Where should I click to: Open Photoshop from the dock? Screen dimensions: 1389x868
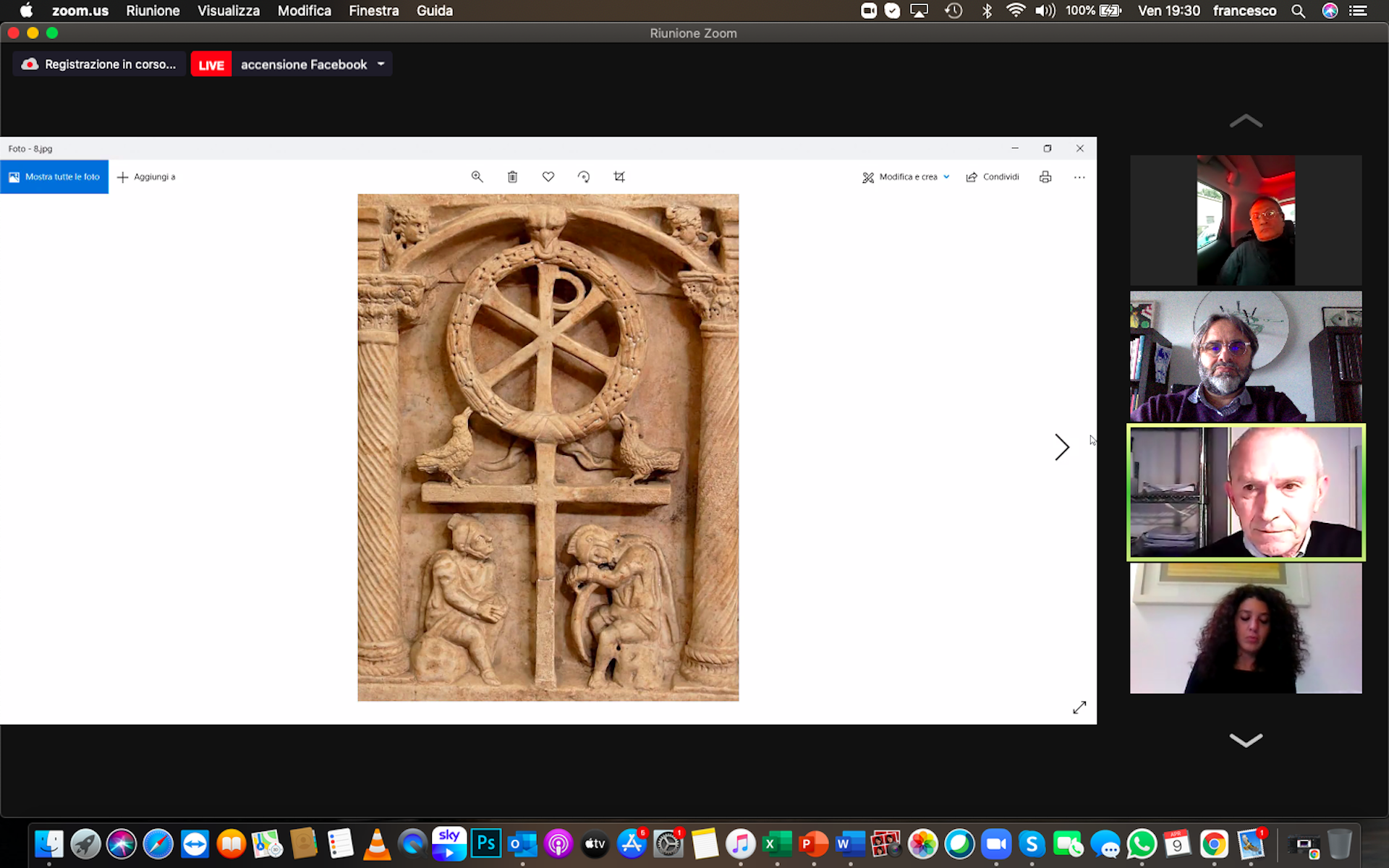point(486,843)
